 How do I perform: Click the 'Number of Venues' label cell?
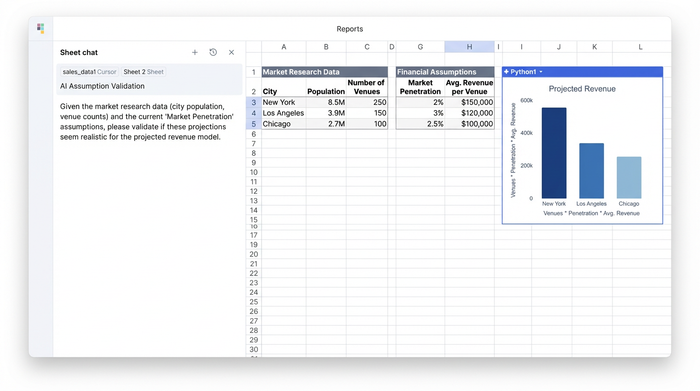click(x=367, y=87)
